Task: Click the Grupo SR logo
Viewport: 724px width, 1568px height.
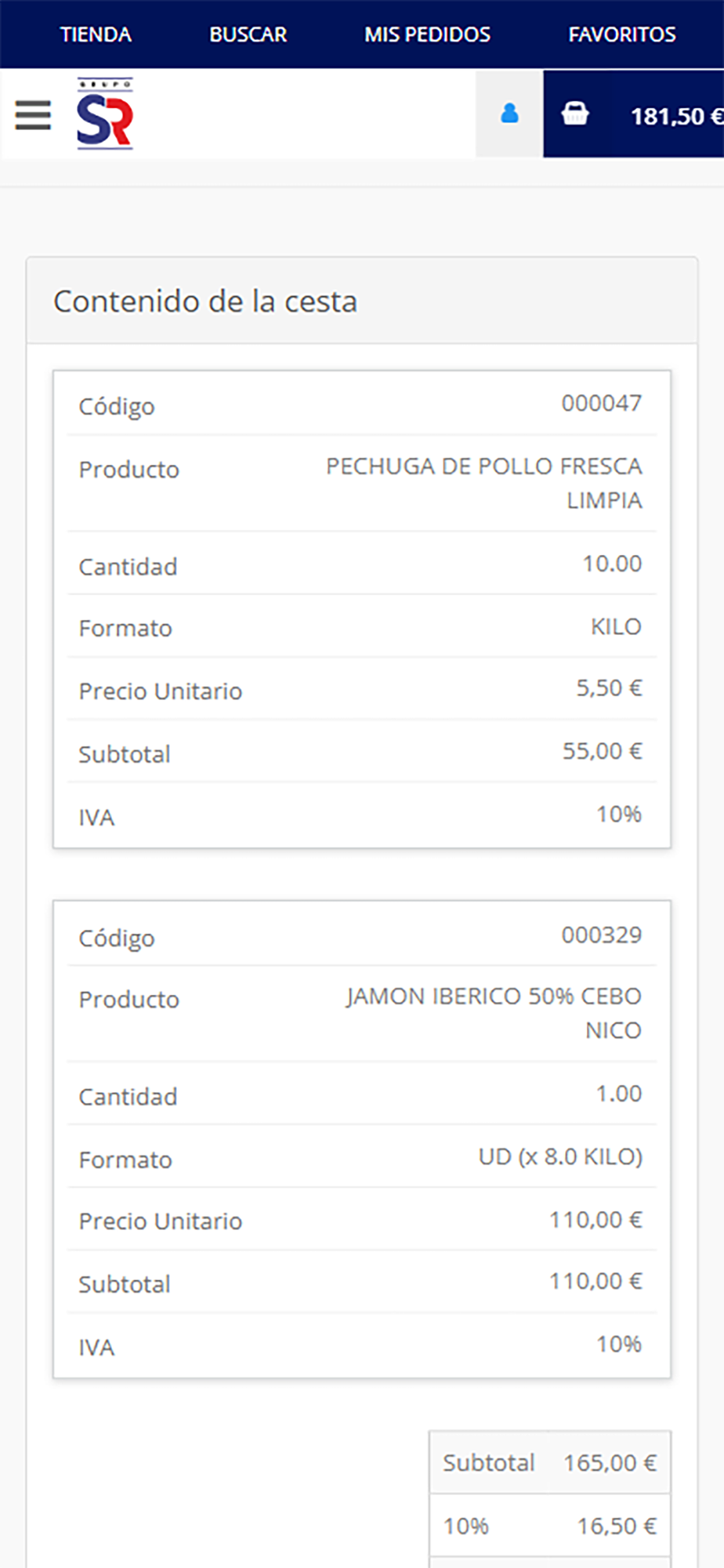Action: tap(105, 114)
